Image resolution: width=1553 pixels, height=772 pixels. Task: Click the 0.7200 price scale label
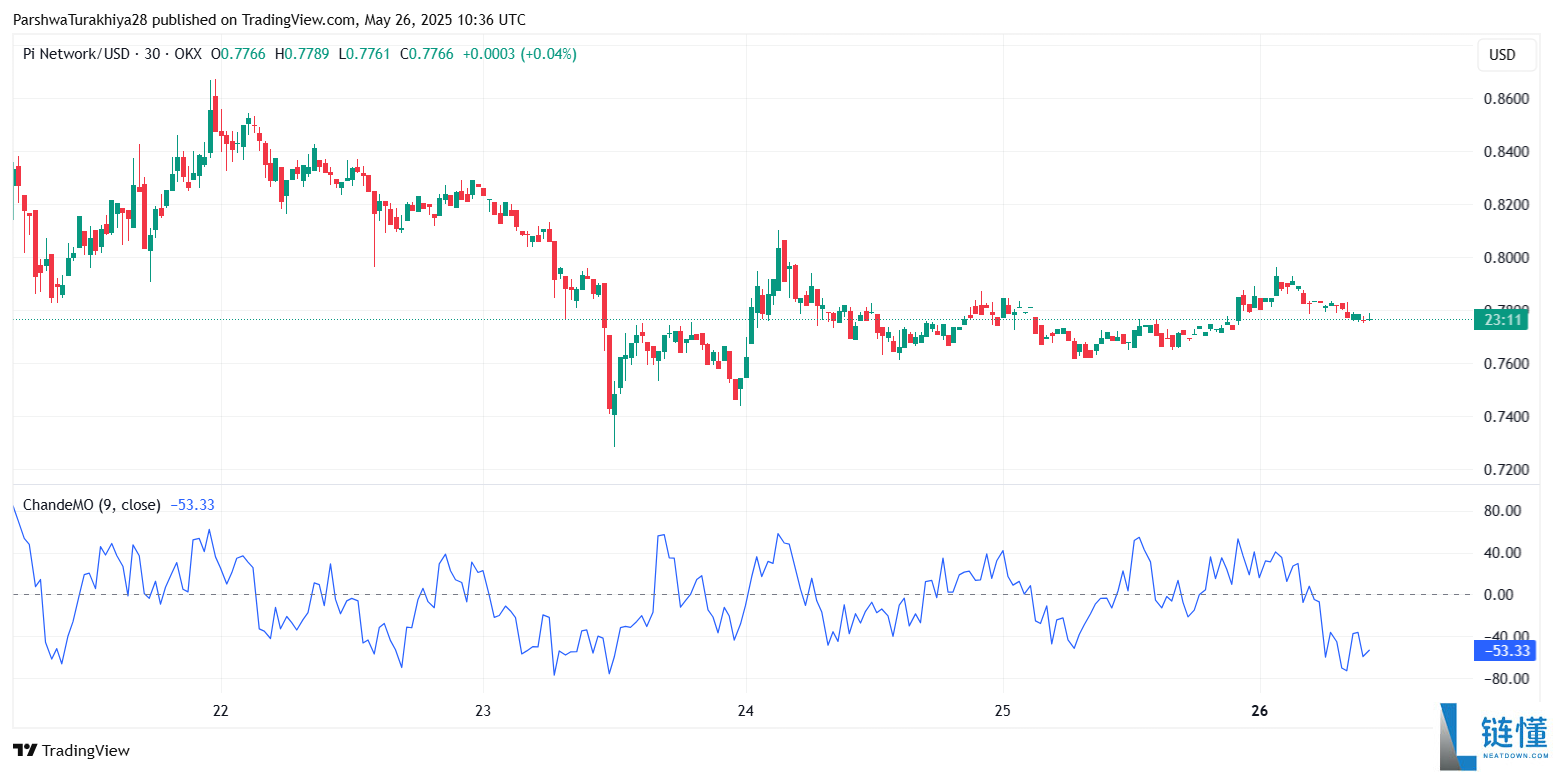(1506, 469)
